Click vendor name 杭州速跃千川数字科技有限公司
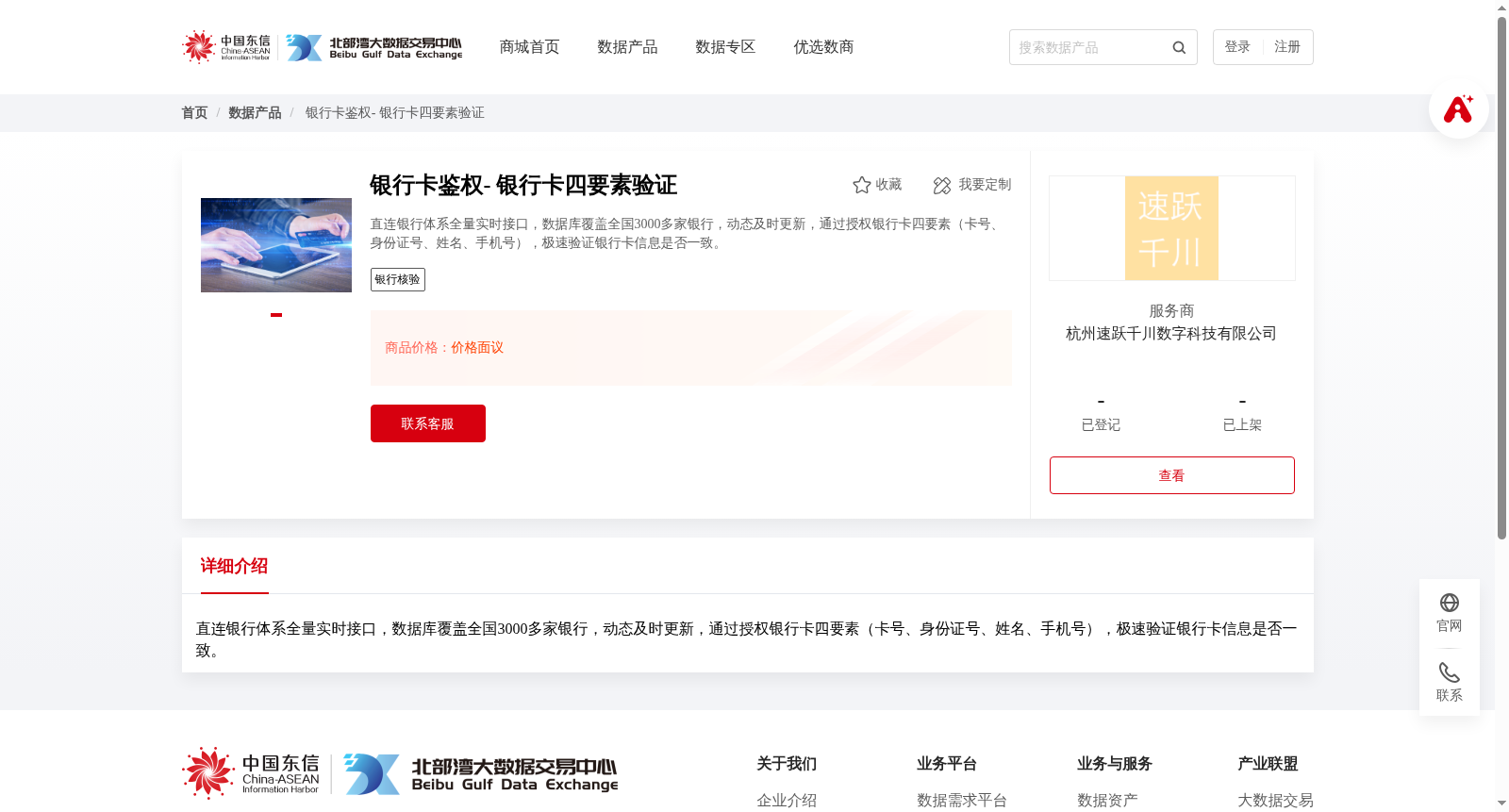 coord(1171,334)
